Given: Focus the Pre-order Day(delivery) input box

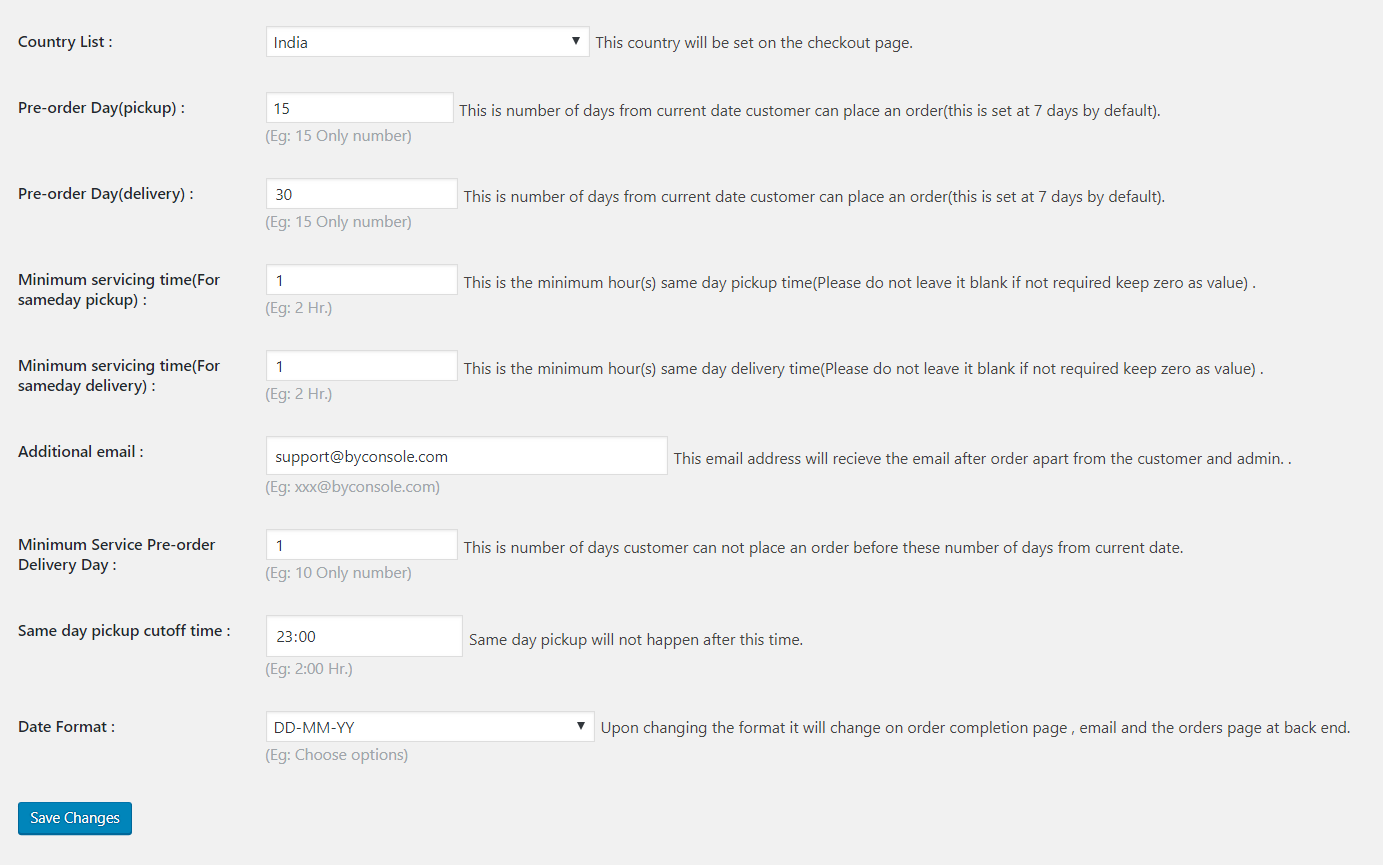Looking at the screenshot, I should pos(361,195).
